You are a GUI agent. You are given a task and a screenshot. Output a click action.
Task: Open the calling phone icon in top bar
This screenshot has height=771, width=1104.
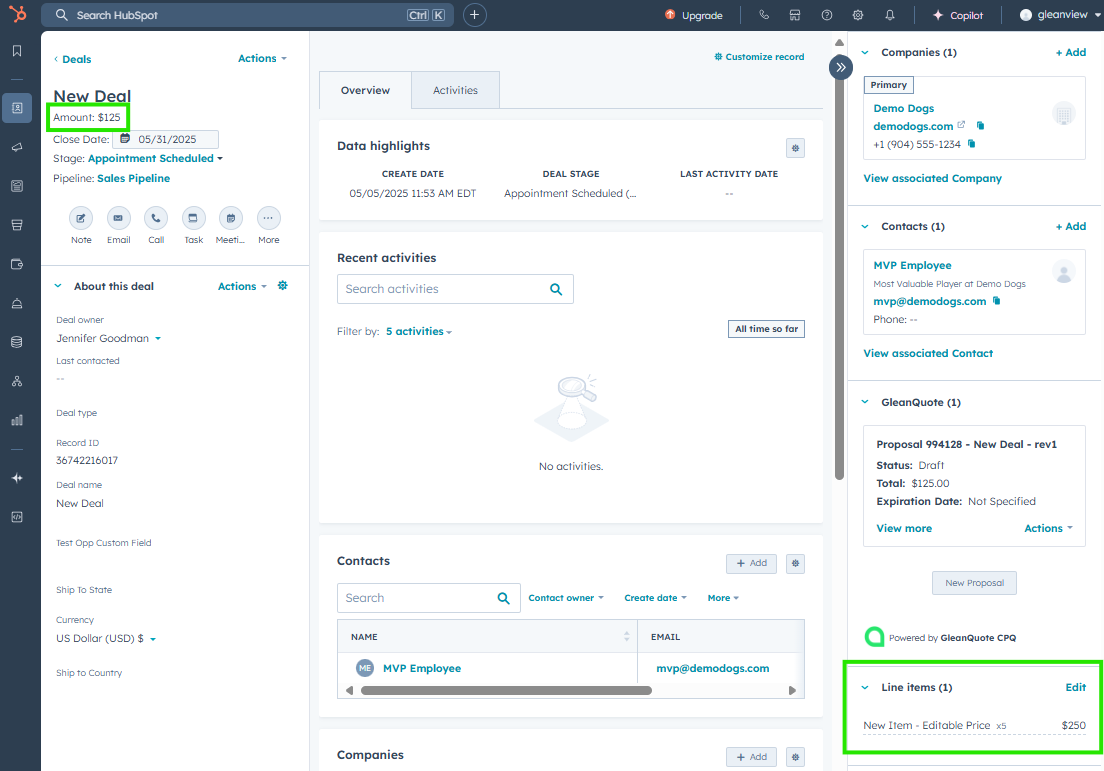pyautogui.click(x=764, y=15)
